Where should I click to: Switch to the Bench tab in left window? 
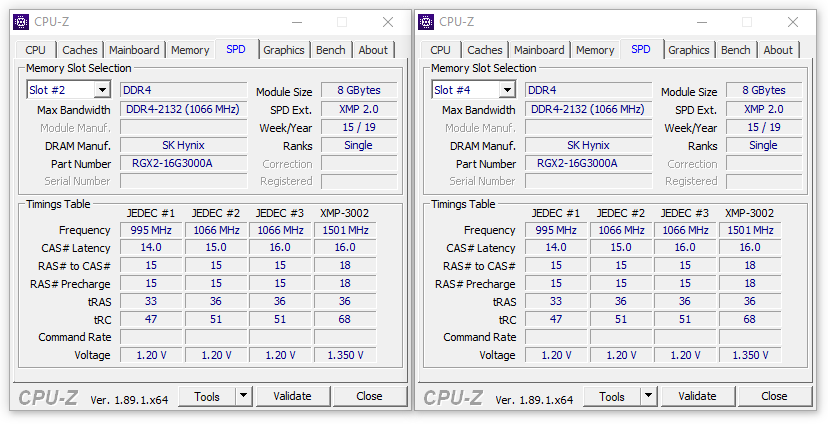[331, 50]
